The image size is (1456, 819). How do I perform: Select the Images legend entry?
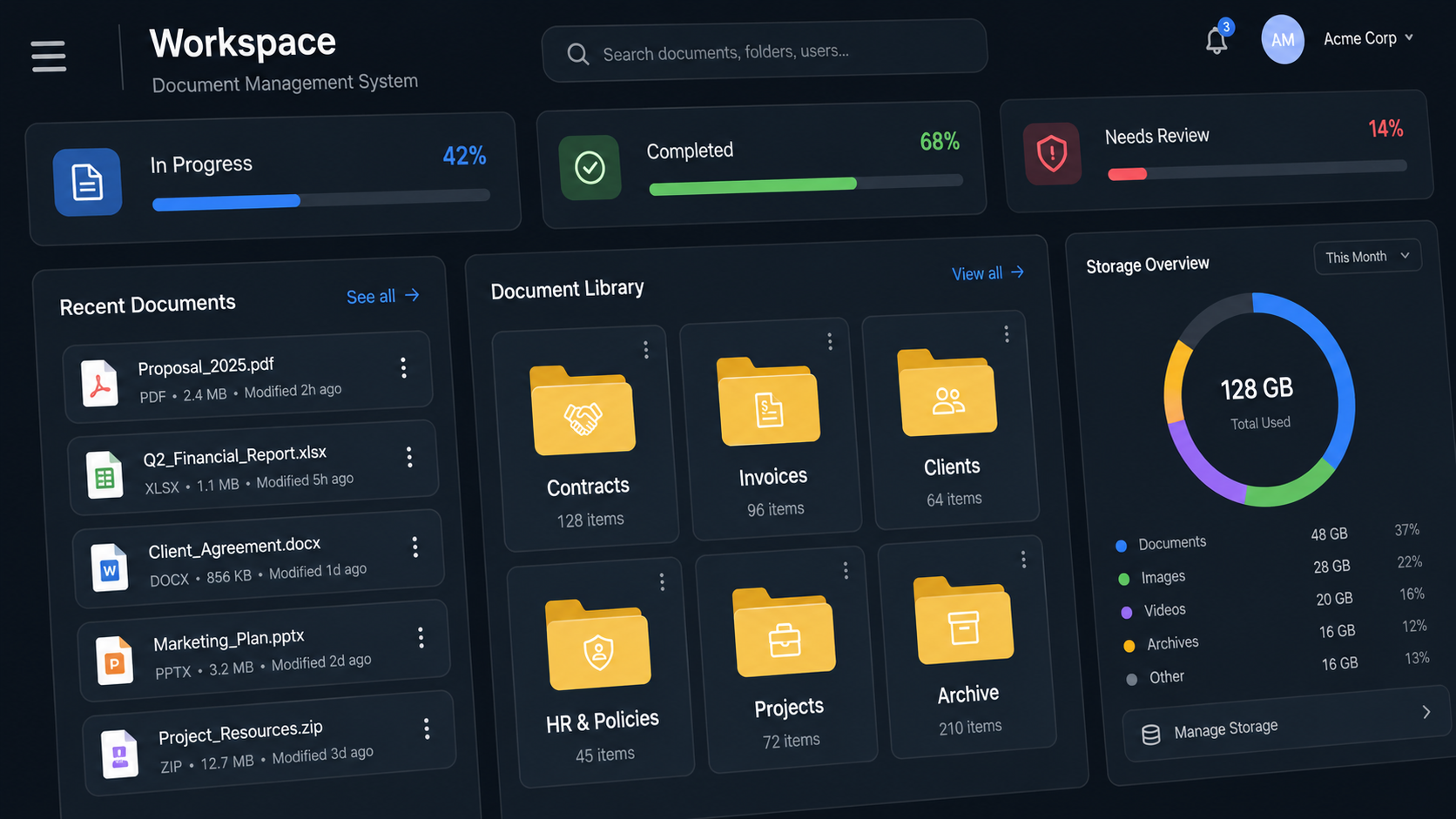[1152, 577]
